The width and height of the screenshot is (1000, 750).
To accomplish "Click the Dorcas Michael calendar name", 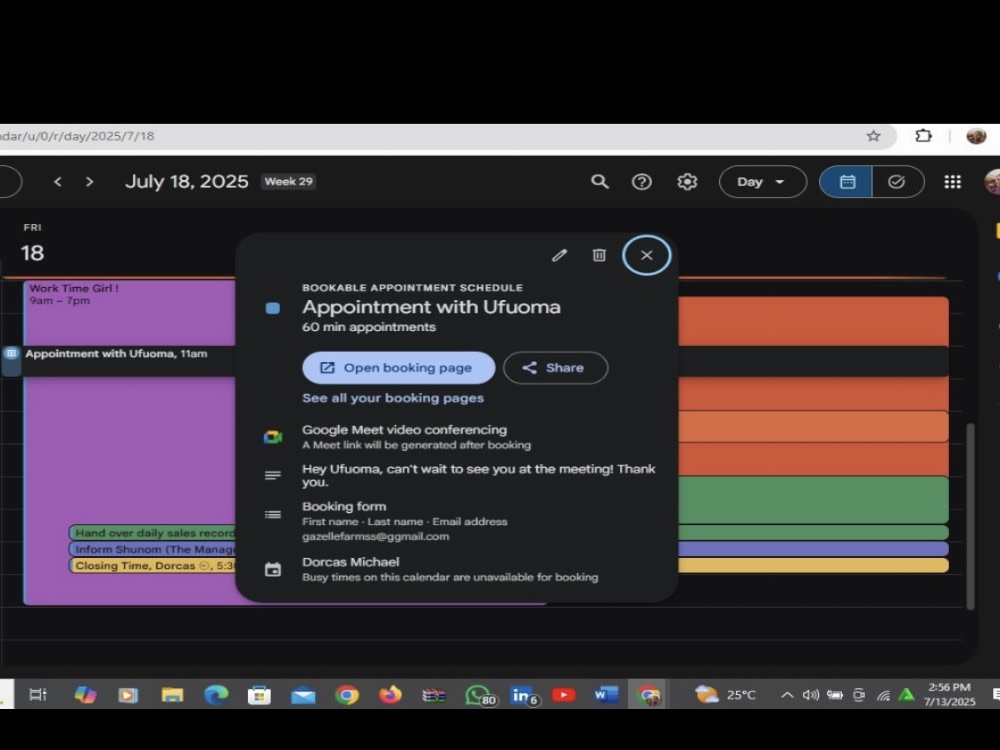I will 351,562.
